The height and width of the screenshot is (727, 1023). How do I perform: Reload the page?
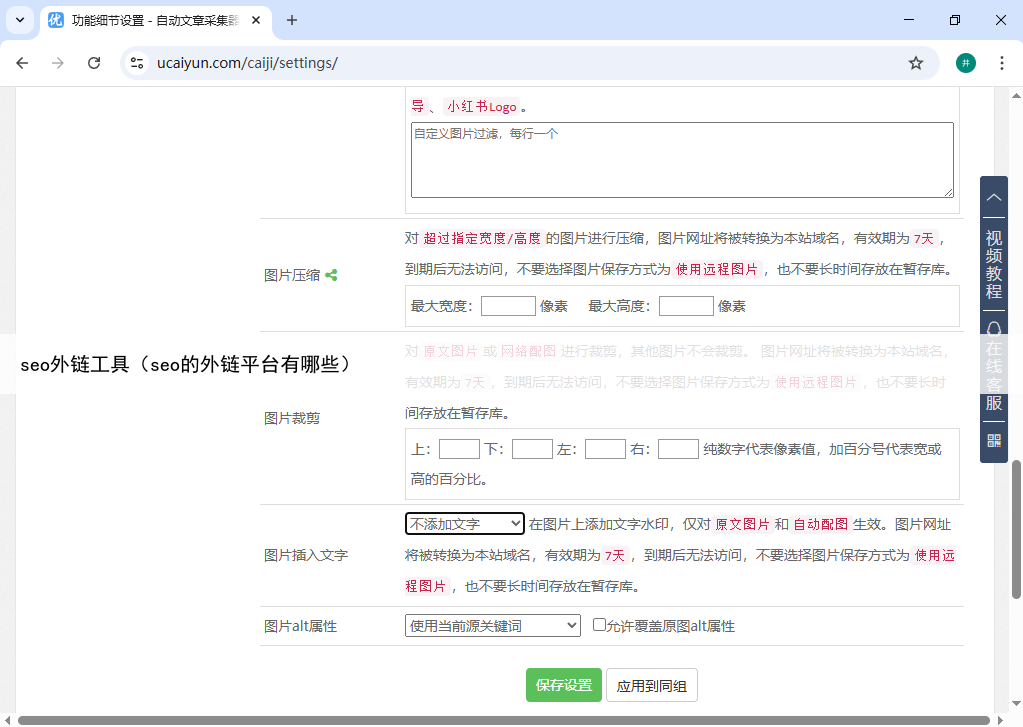pyautogui.click(x=94, y=63)
